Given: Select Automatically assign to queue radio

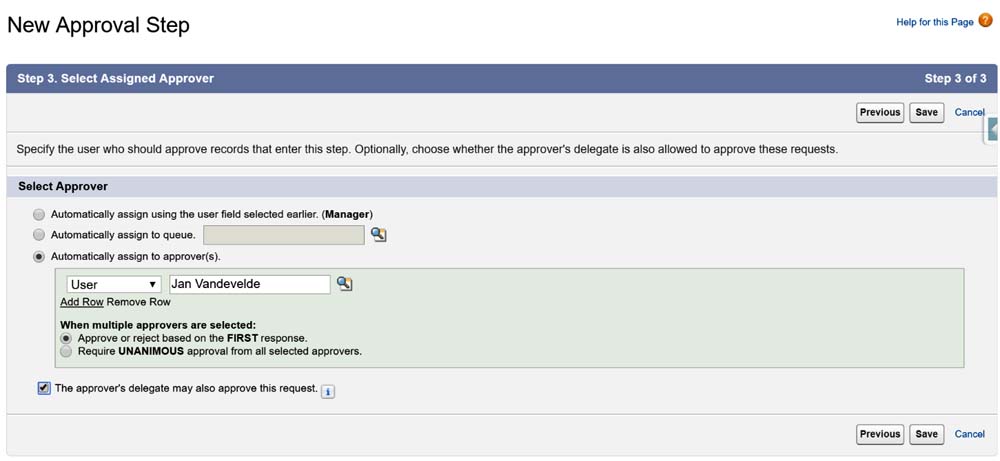Looking at the screenshot, I should point(39,235).
